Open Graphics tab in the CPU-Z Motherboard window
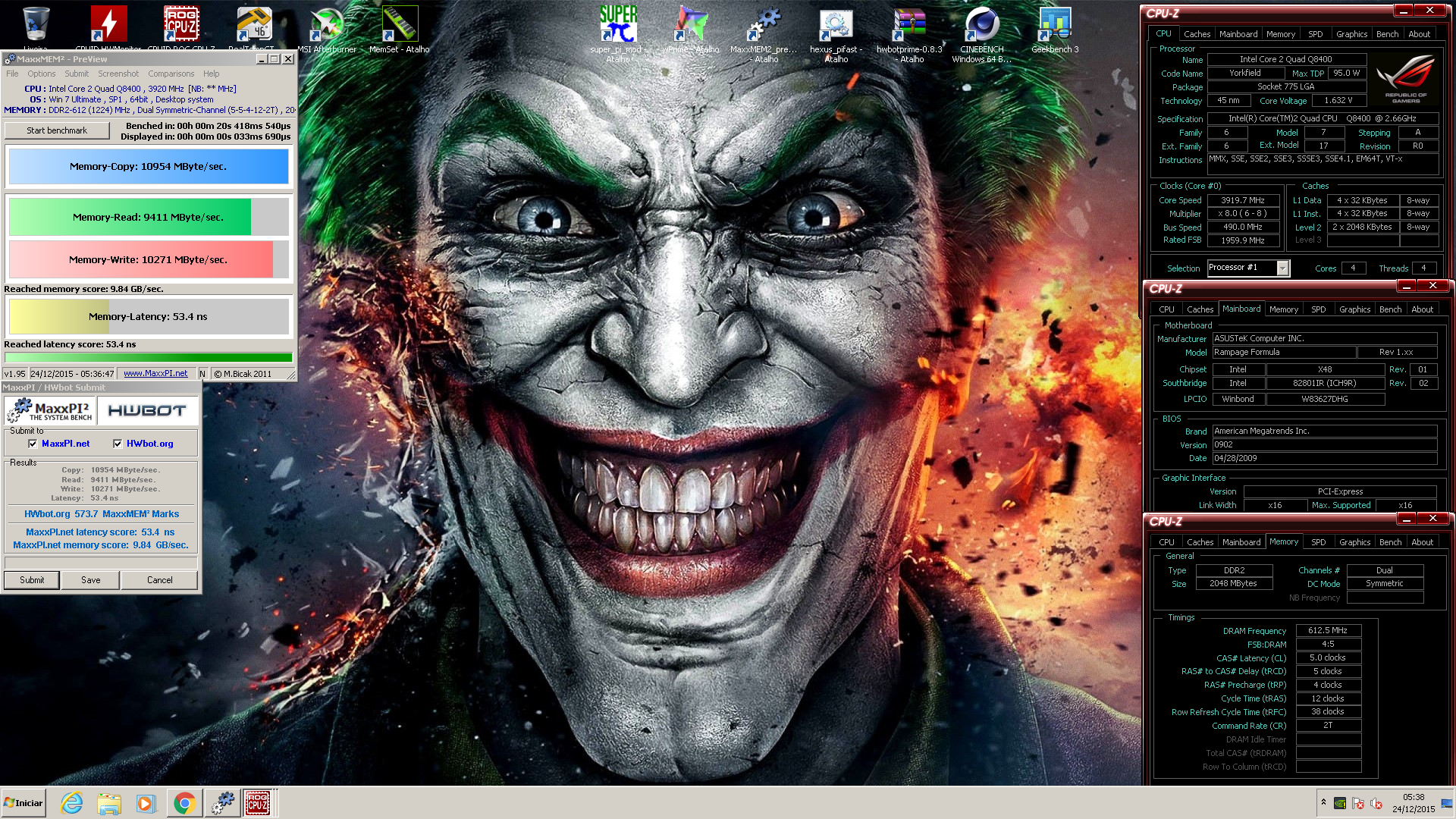Screen dimensions: 1456x819 click(x=1354, y=309)
